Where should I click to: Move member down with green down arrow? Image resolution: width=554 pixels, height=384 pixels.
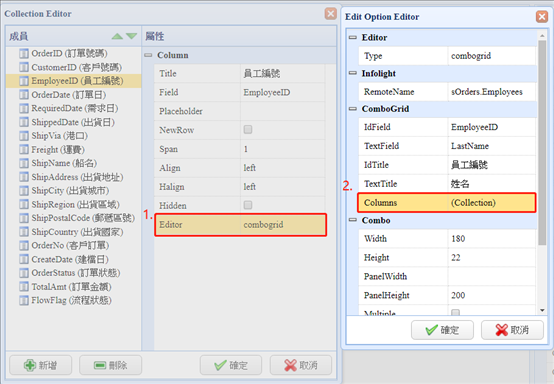[131, 36]
